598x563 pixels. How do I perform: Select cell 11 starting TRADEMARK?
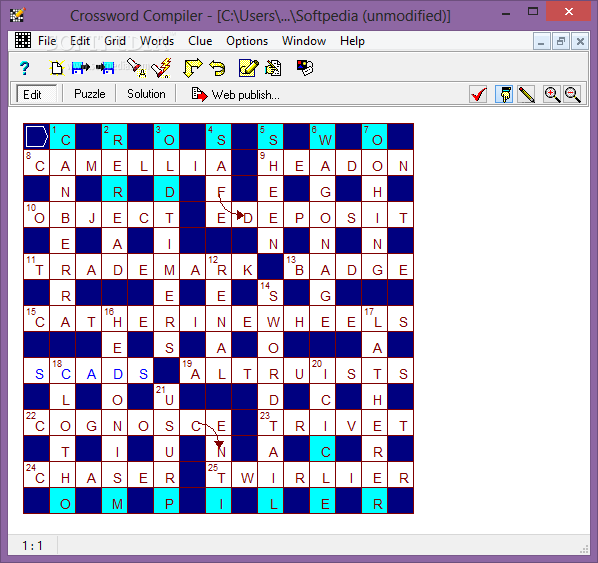pos(37,267)
